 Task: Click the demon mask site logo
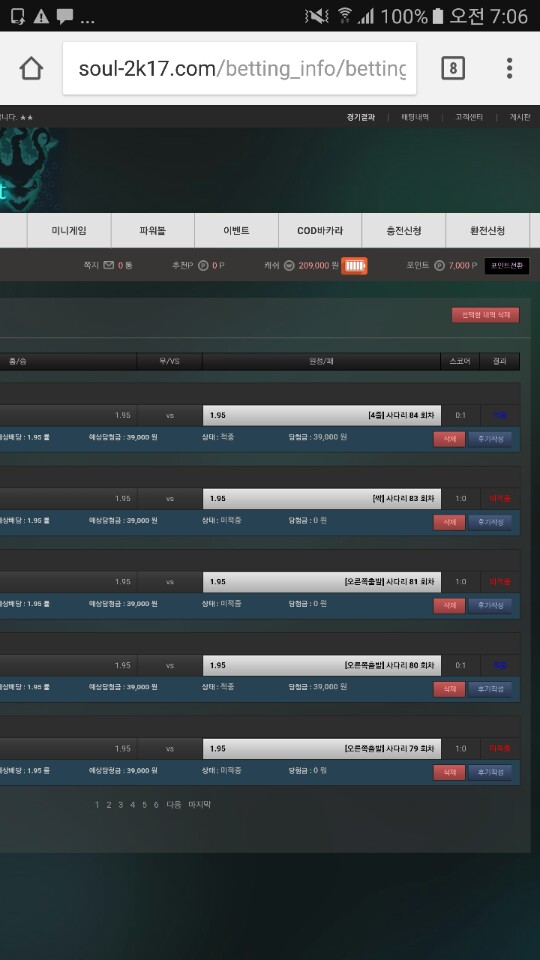[x=29, y=169]
